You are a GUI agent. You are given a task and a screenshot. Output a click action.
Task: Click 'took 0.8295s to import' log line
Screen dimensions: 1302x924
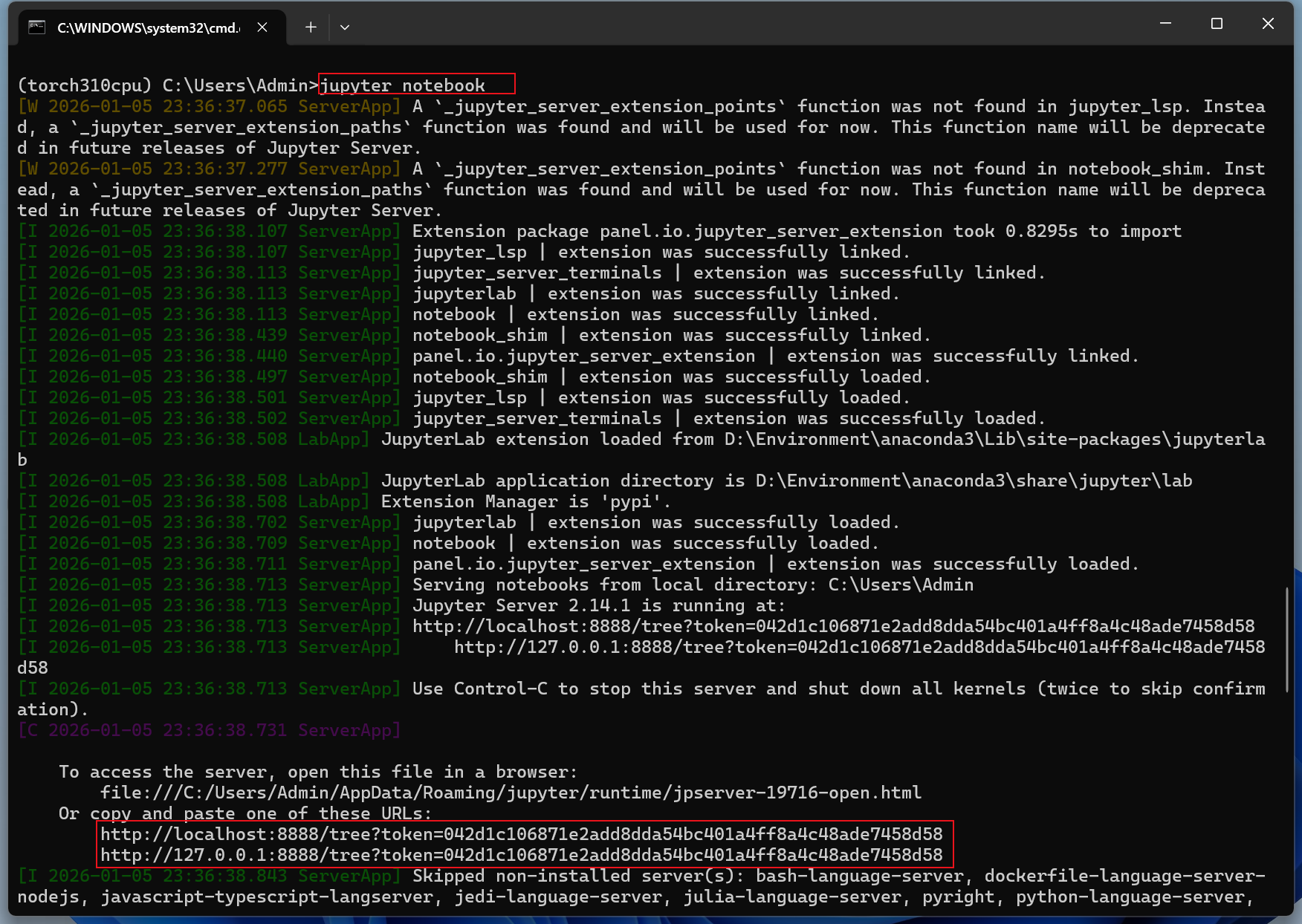pyautogui.click(x=797, y=231)
